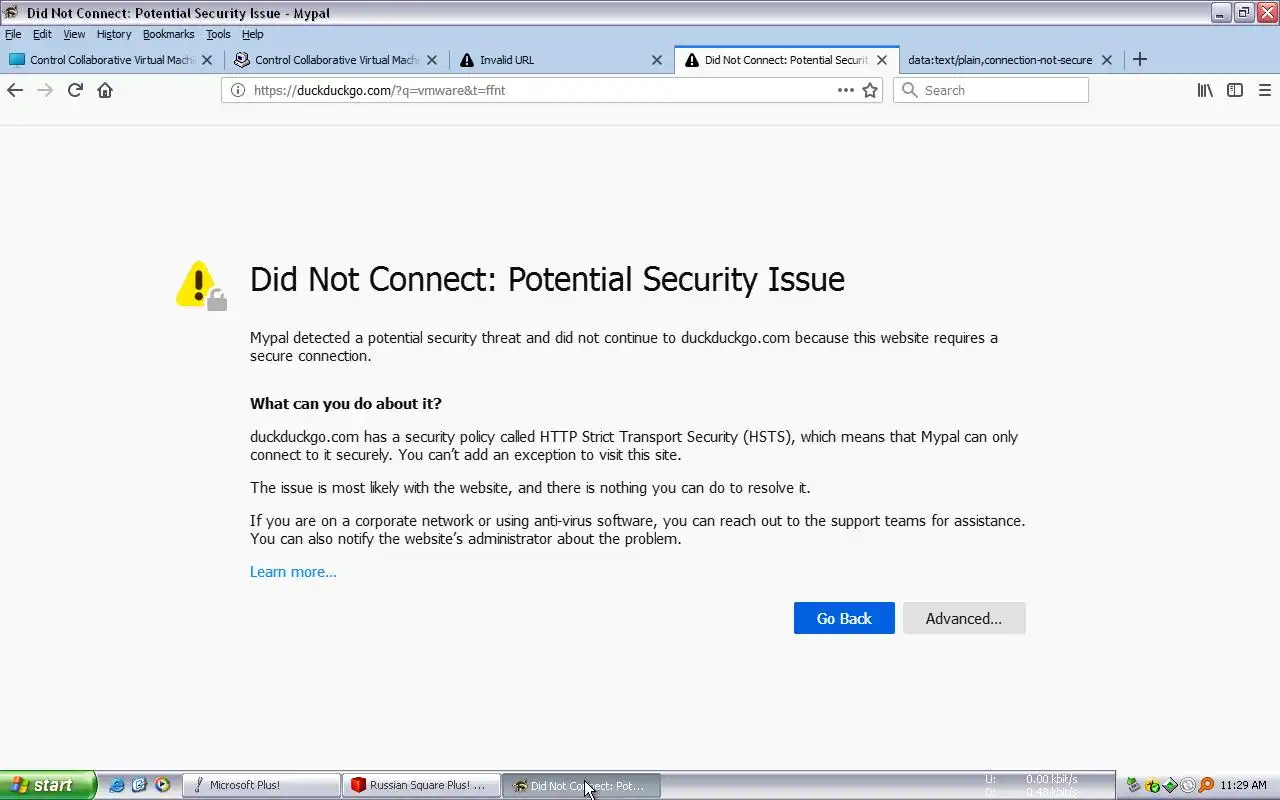This screenshot has width=1280, height=800.
Task: Open a new tab with plus icon
Action: pos(1139,59)
